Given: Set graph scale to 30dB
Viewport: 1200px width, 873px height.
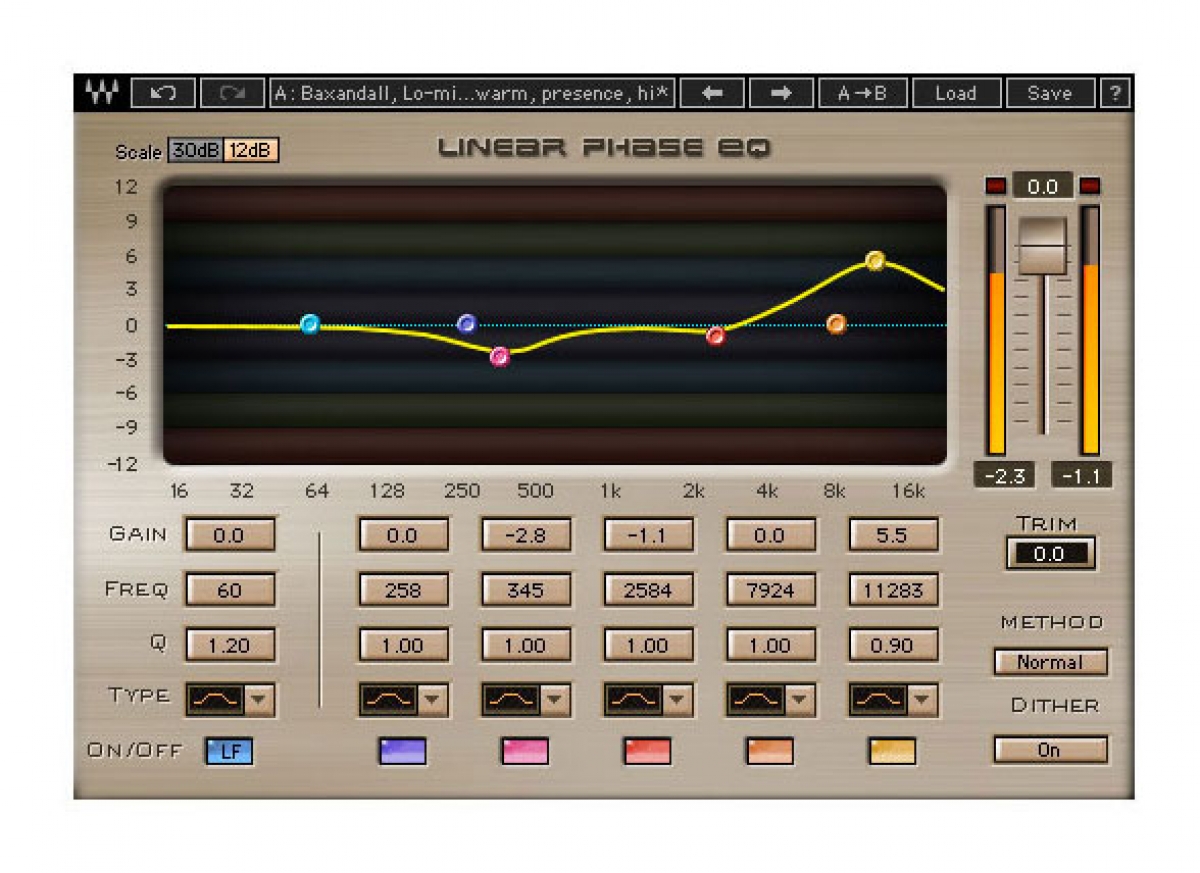Looking at the screenshot, I should pos(194,151).
